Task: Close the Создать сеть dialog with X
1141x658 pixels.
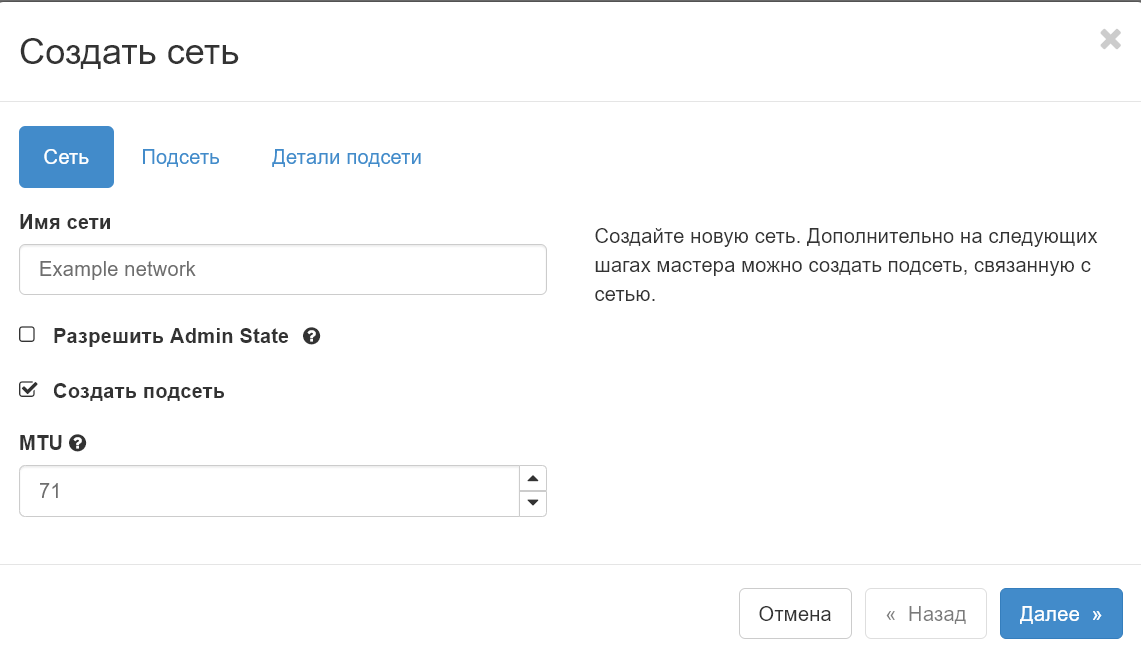Action: tap(1110, 39)
